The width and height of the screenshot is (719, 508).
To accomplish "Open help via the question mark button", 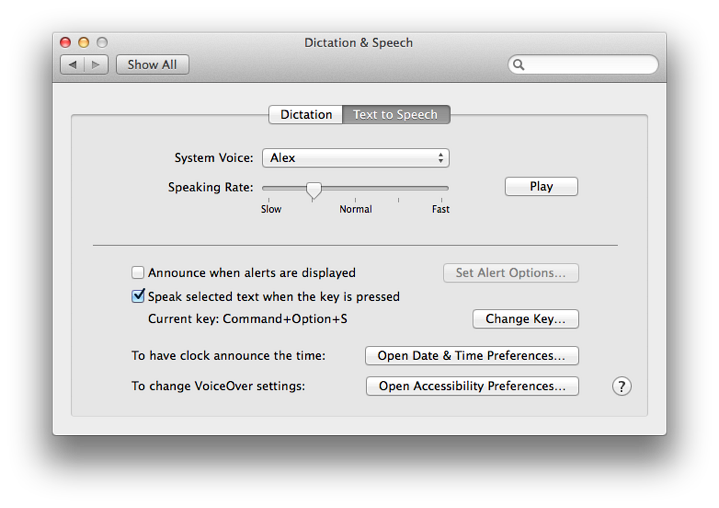I will click(621, 386).
